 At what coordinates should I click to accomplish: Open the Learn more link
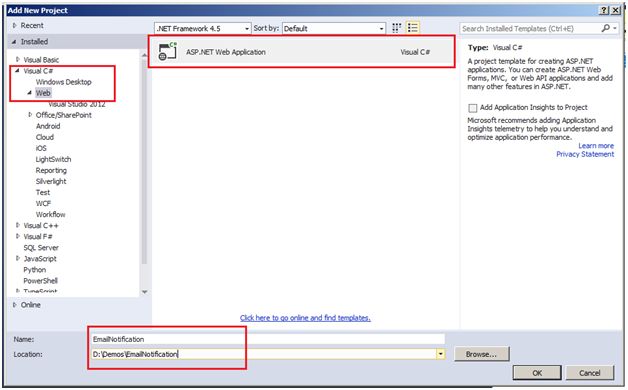pos(596,146)
